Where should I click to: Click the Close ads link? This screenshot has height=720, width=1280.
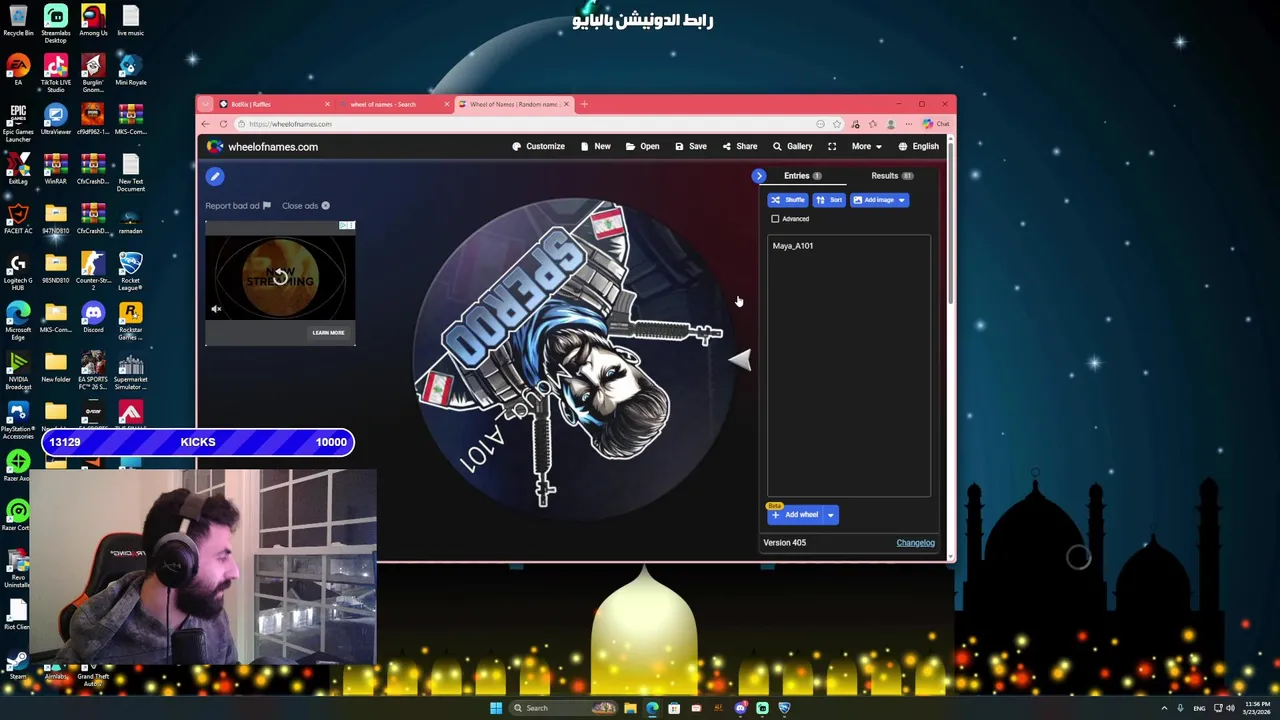306,206
